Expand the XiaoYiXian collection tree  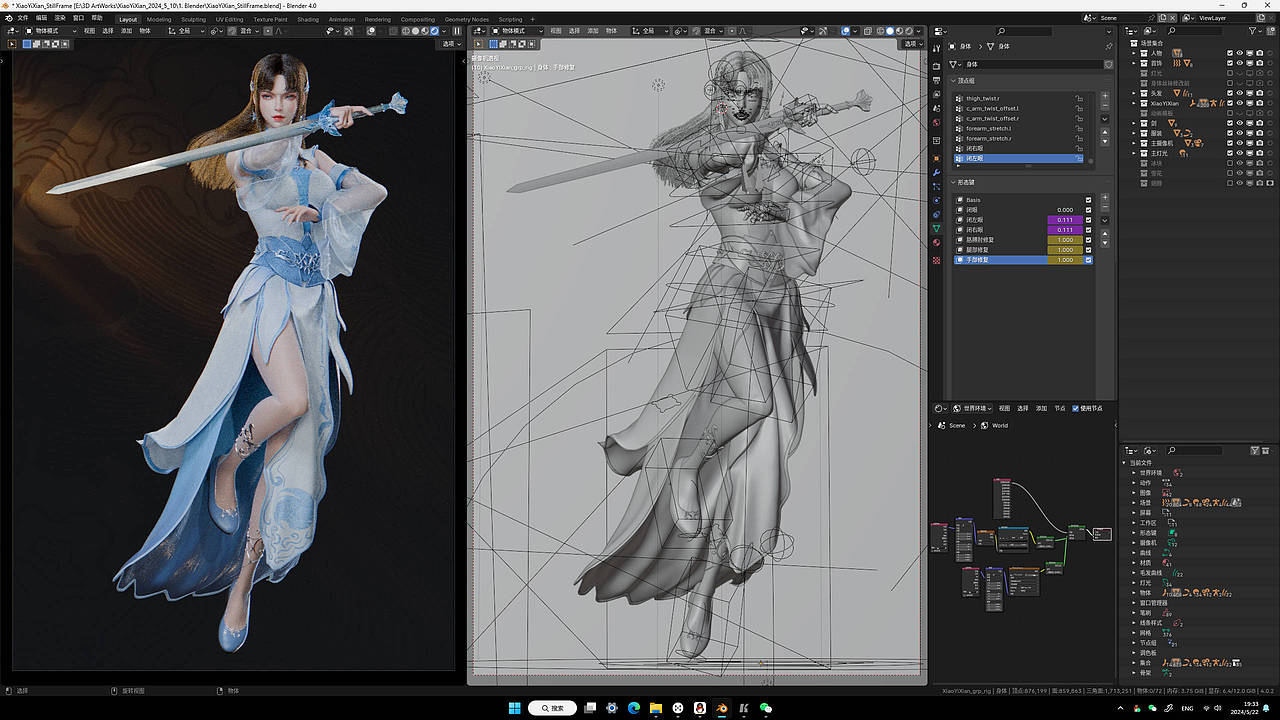pyautogui.click(x=1134, y=103)
